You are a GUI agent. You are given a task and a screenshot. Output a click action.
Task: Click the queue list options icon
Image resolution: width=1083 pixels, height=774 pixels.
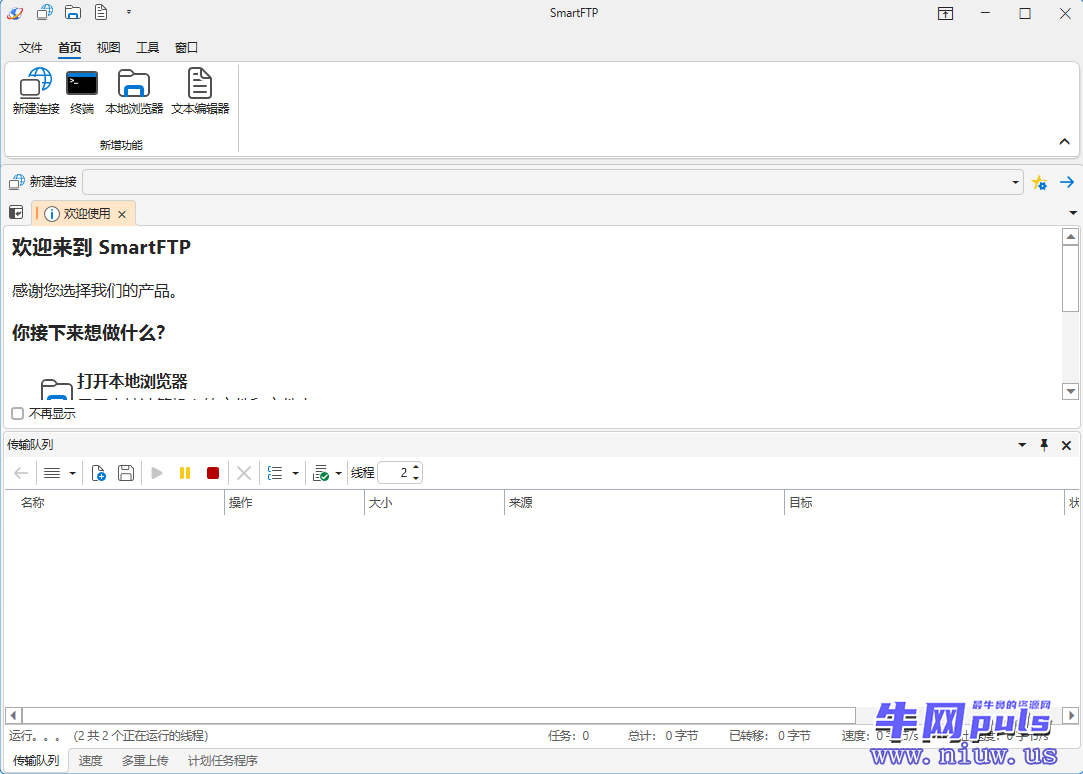275,473
